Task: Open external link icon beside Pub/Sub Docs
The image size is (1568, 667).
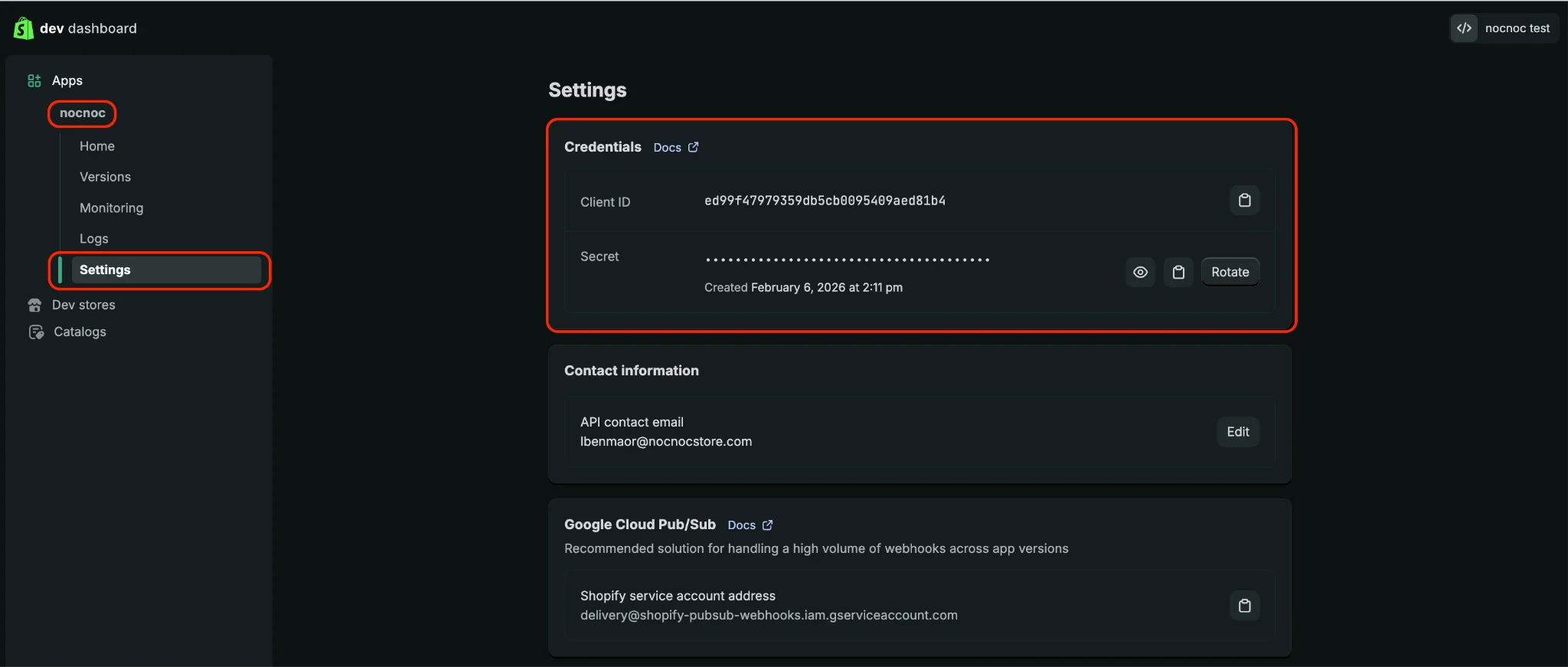Action: pos(767,525)
